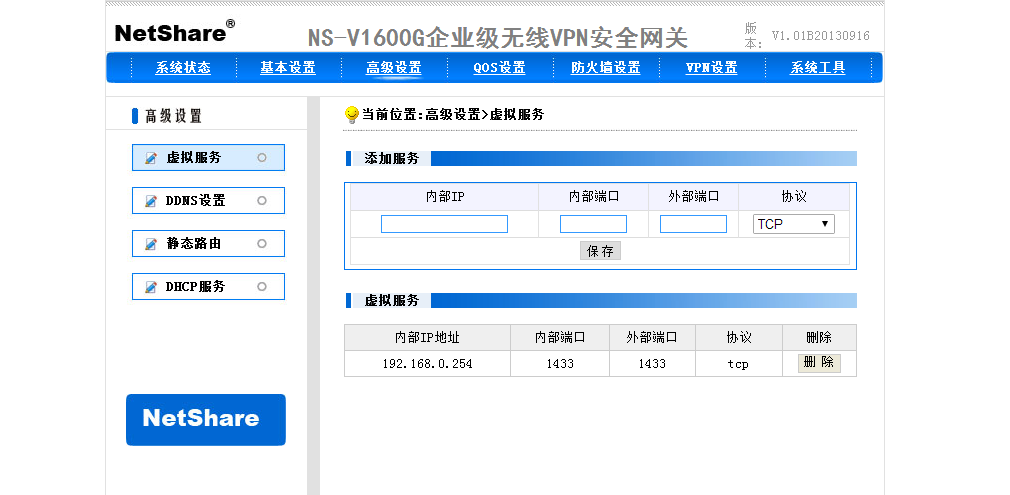Click the 保存 button
1010x495 pixels.
click(600, 251)
